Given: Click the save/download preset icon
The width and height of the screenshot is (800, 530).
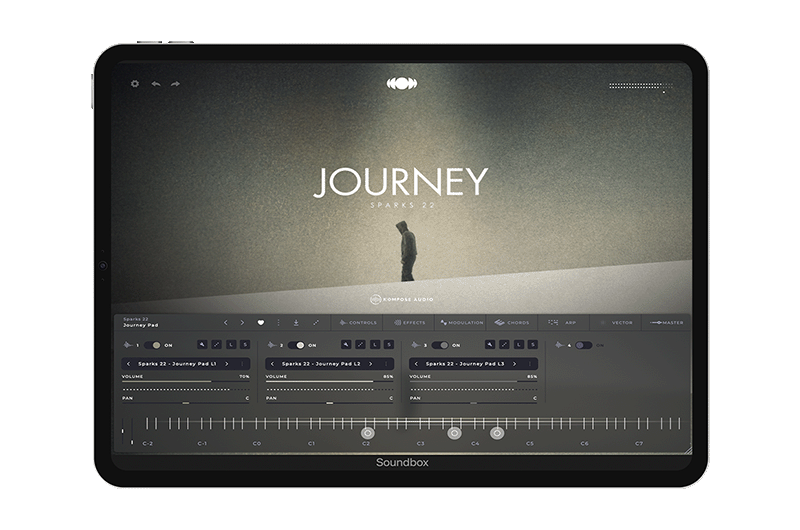Looking at the screenshot, I should point(296,322).
